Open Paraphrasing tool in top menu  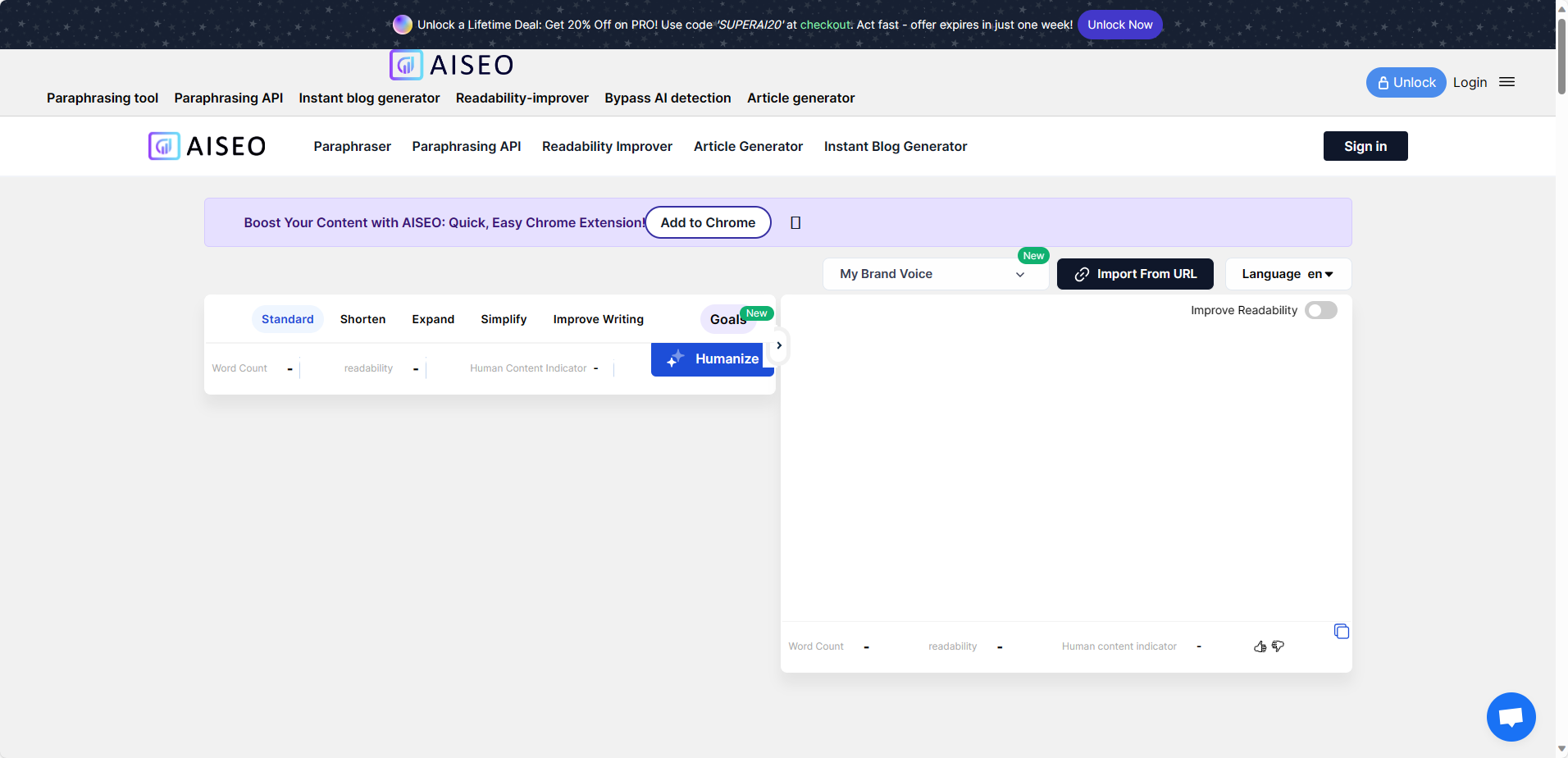pyautogui.click(x=103, y=98)
